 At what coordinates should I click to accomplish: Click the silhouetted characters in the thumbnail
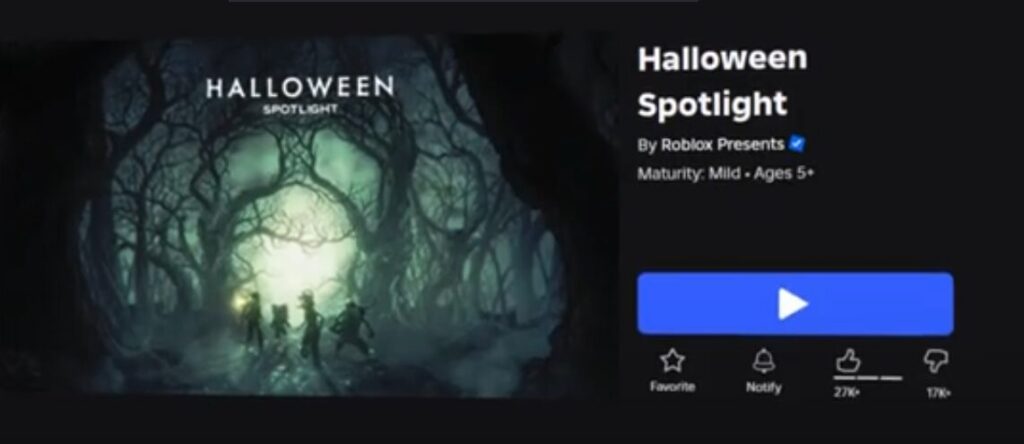point(304,326)
